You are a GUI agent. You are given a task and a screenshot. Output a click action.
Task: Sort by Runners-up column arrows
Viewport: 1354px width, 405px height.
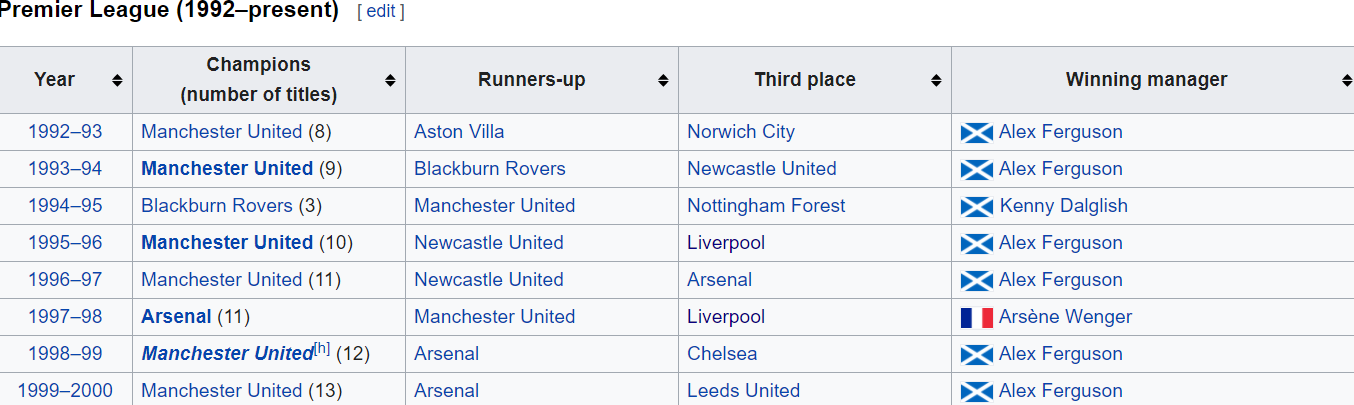click(663, 80)
